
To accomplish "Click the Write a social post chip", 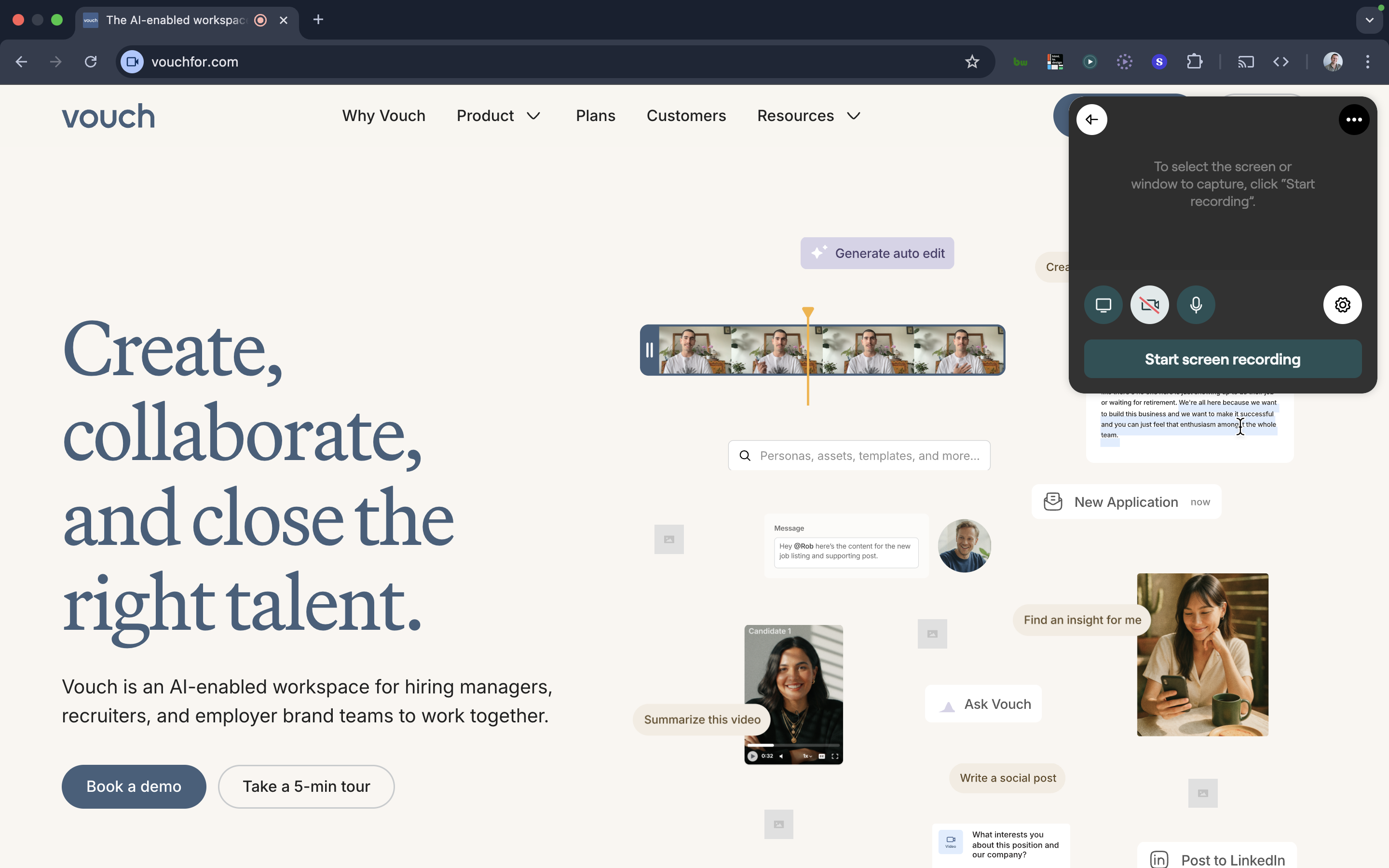I will (x=1008, y=778).
